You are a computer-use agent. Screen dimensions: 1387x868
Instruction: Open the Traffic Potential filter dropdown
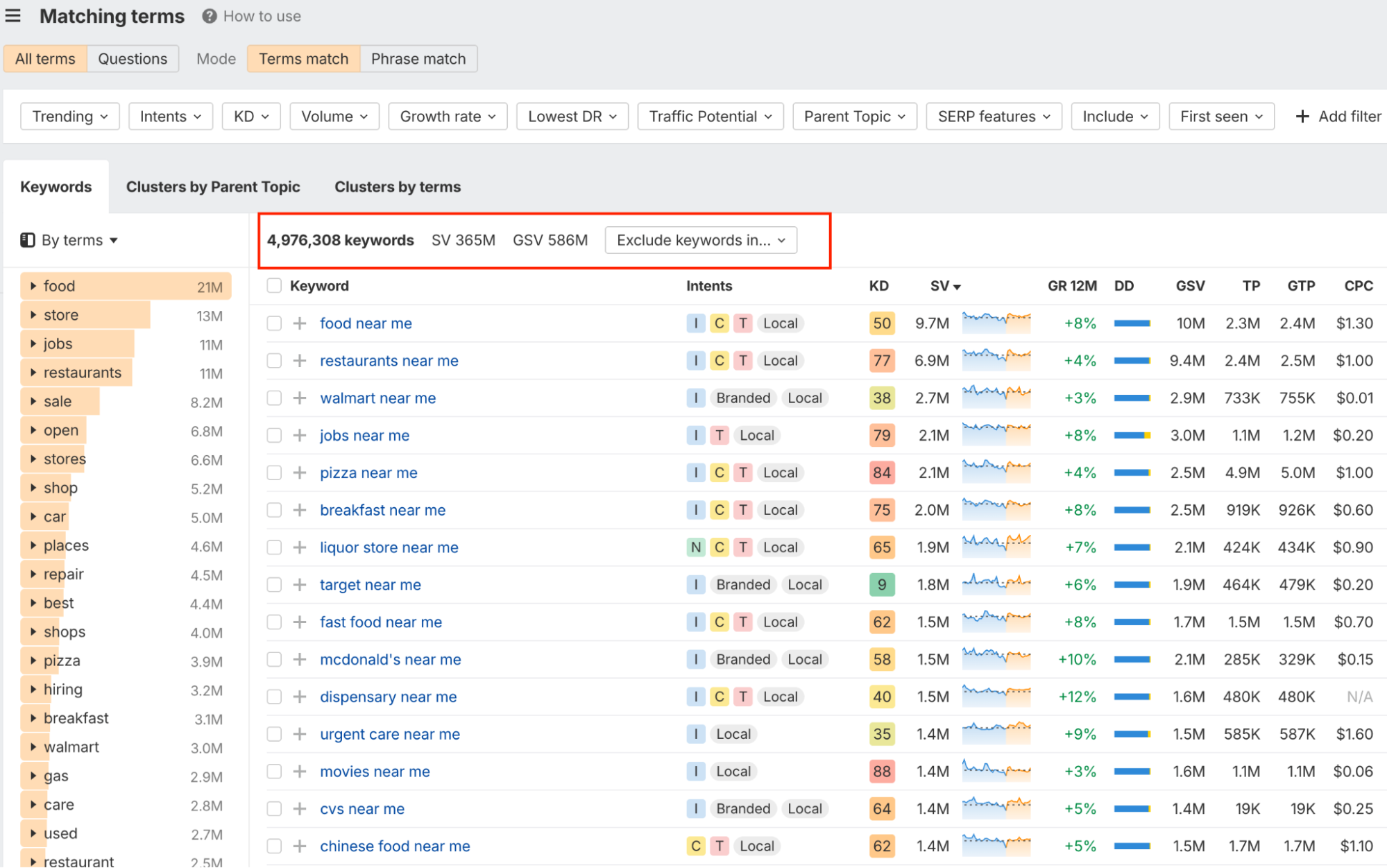710,117
